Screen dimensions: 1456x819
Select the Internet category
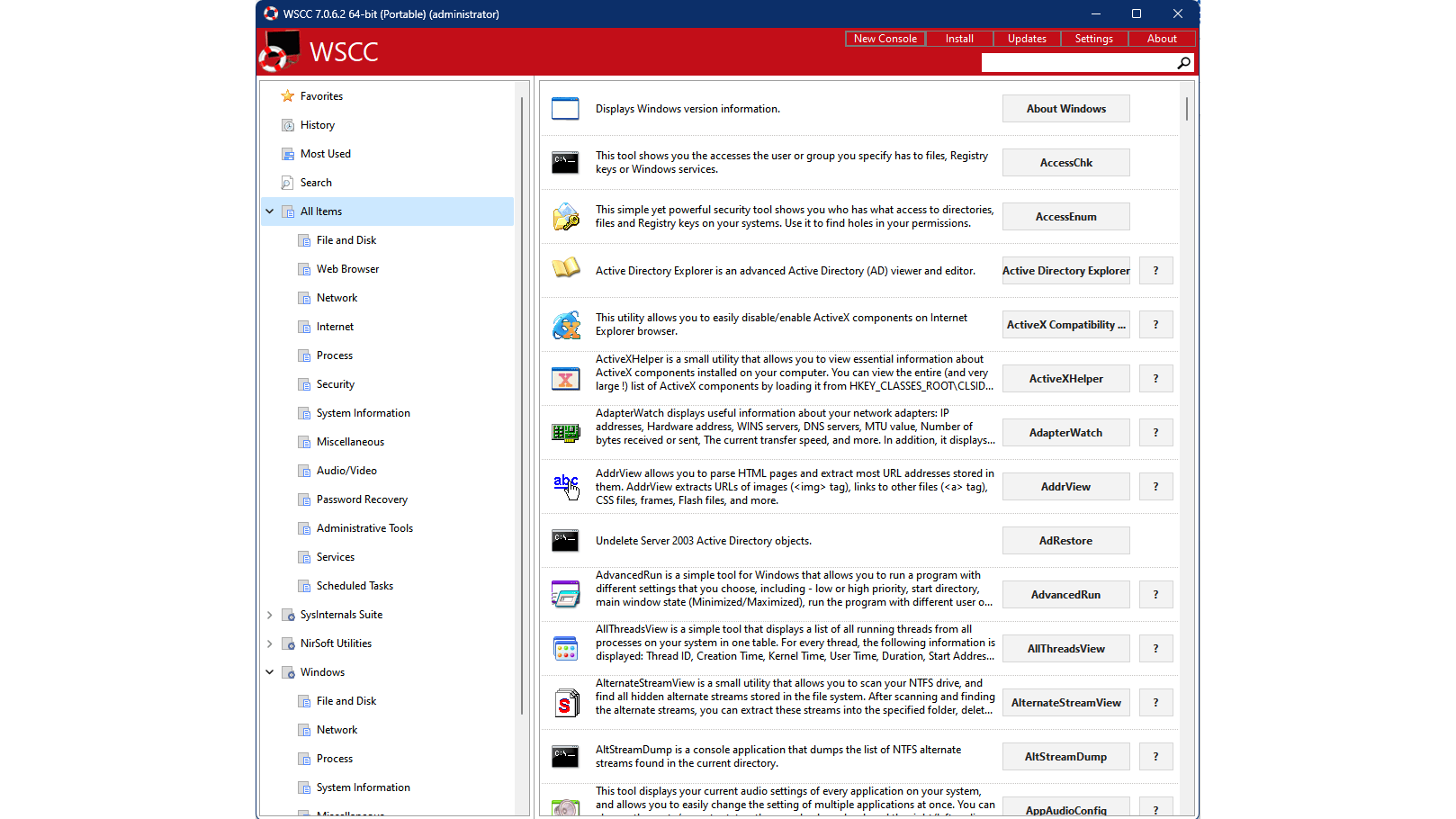(335, 327)
